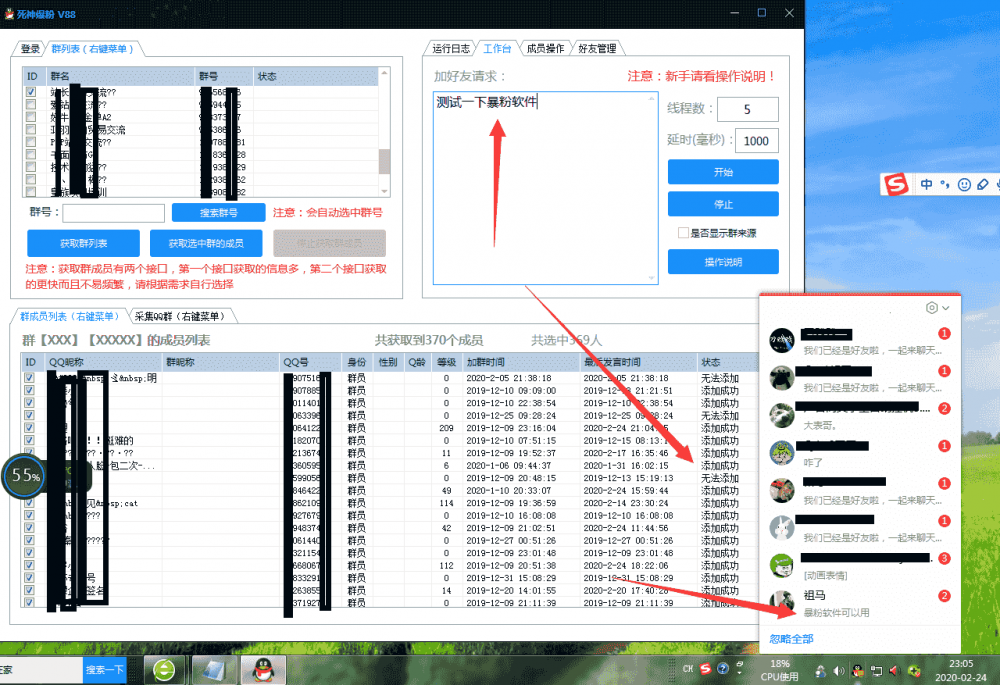Screen dimensions: 1000x685
Task: Select the 群成员列表（右键菜单）tab
Action: click(x=70, y=316)
